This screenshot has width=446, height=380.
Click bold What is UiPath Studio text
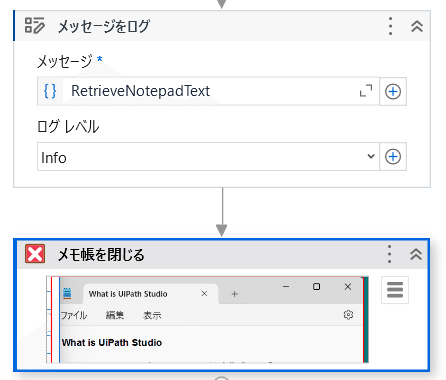tap(112, 343)
